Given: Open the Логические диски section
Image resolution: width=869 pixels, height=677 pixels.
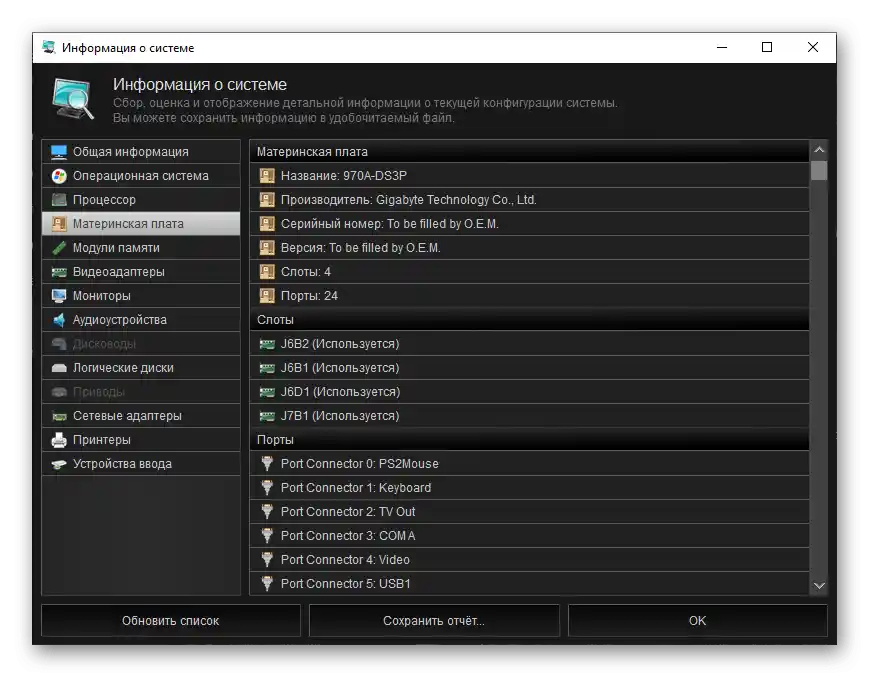Looking at the screenshot, I should click(x=141, y=368).
